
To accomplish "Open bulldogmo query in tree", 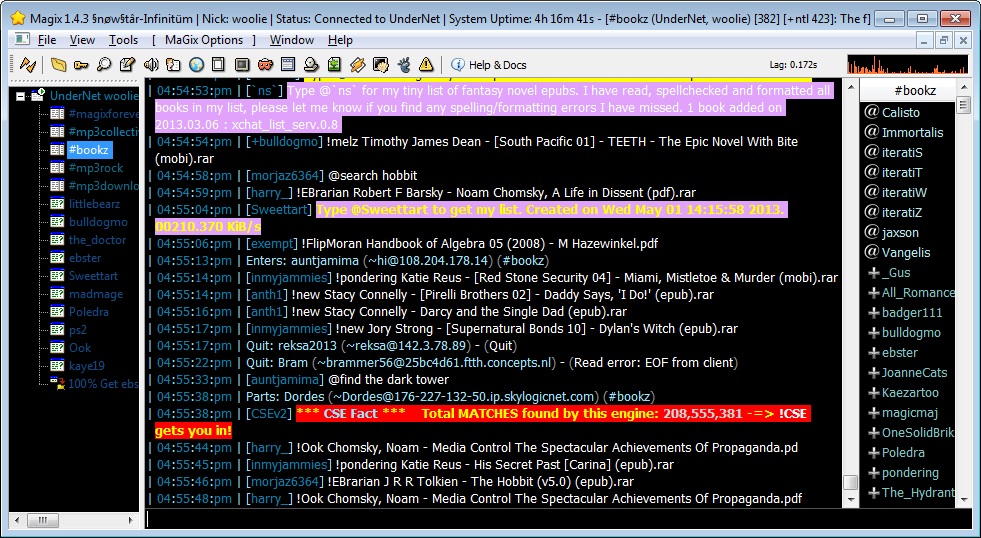I will click(x=98, y=222).
